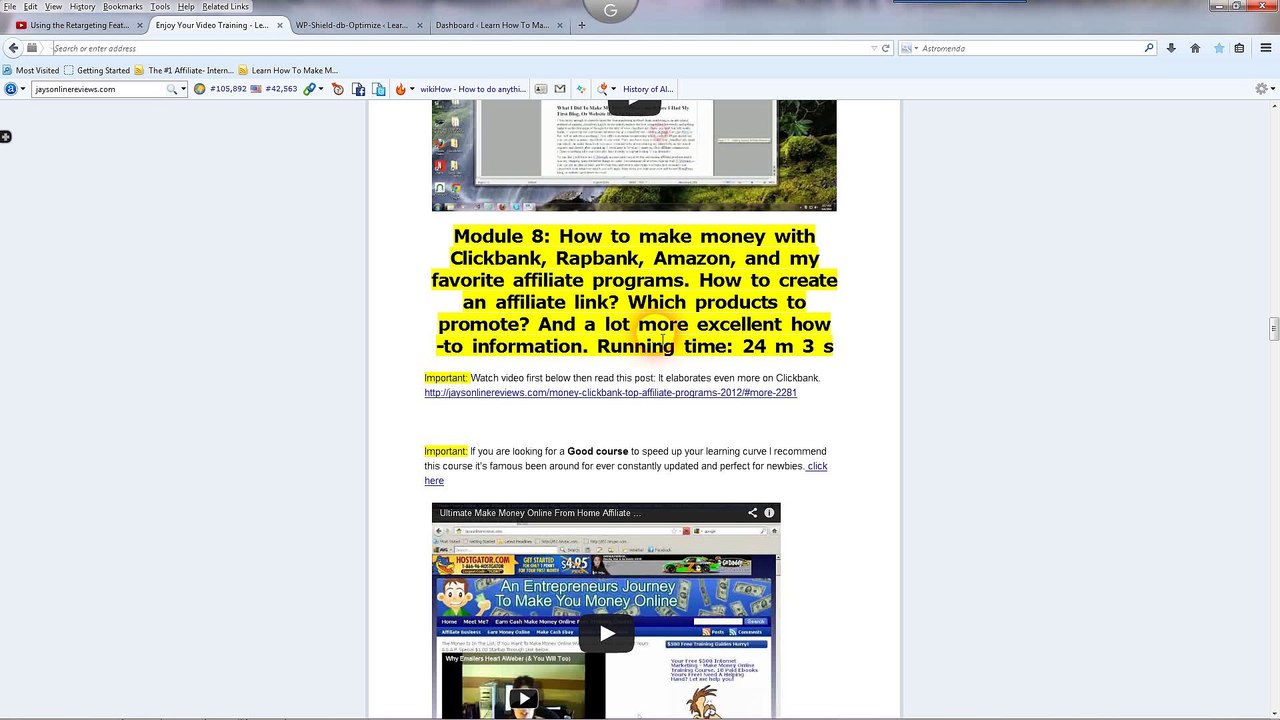Viewport: 1280px width, 720px height.
Task: Expand the chain link dropdown arrow
Action: tap(321, 89)
